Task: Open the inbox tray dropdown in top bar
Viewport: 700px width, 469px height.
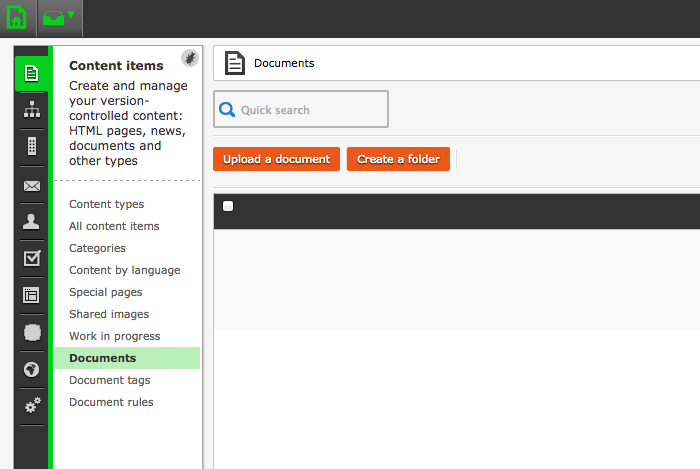Action: [58, 18]
